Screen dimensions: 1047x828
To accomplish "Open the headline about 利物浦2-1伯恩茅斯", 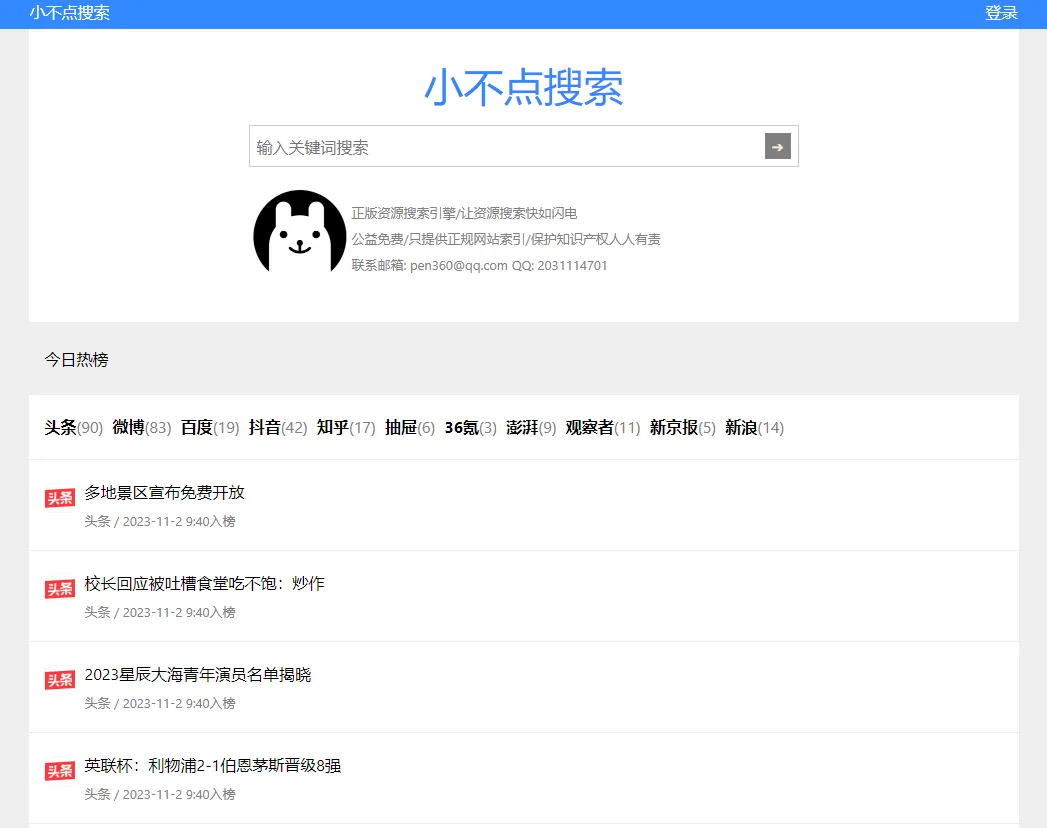I will pyautogui.click(x=211, y=765).
